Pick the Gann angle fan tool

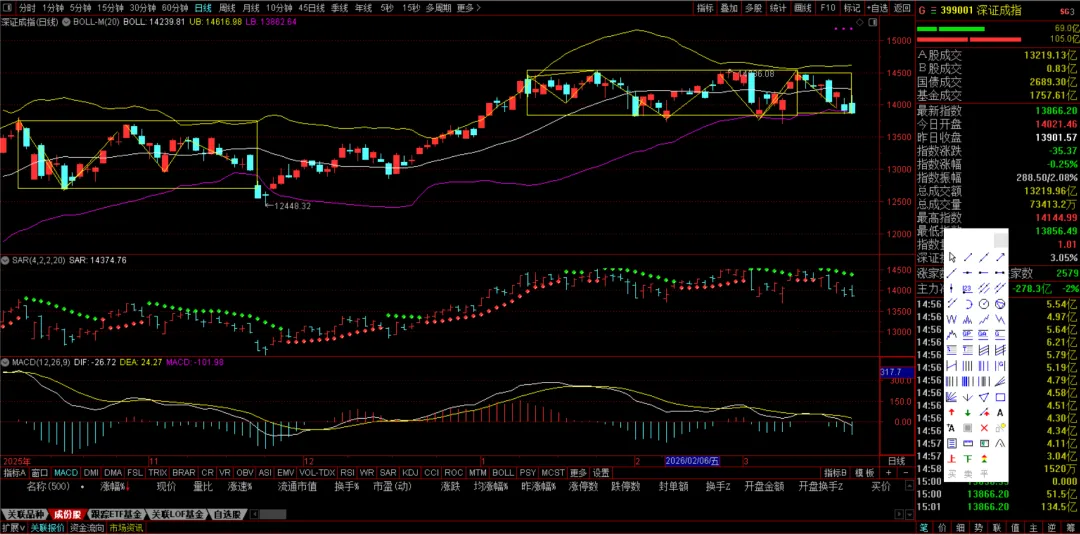pos(952,397)
